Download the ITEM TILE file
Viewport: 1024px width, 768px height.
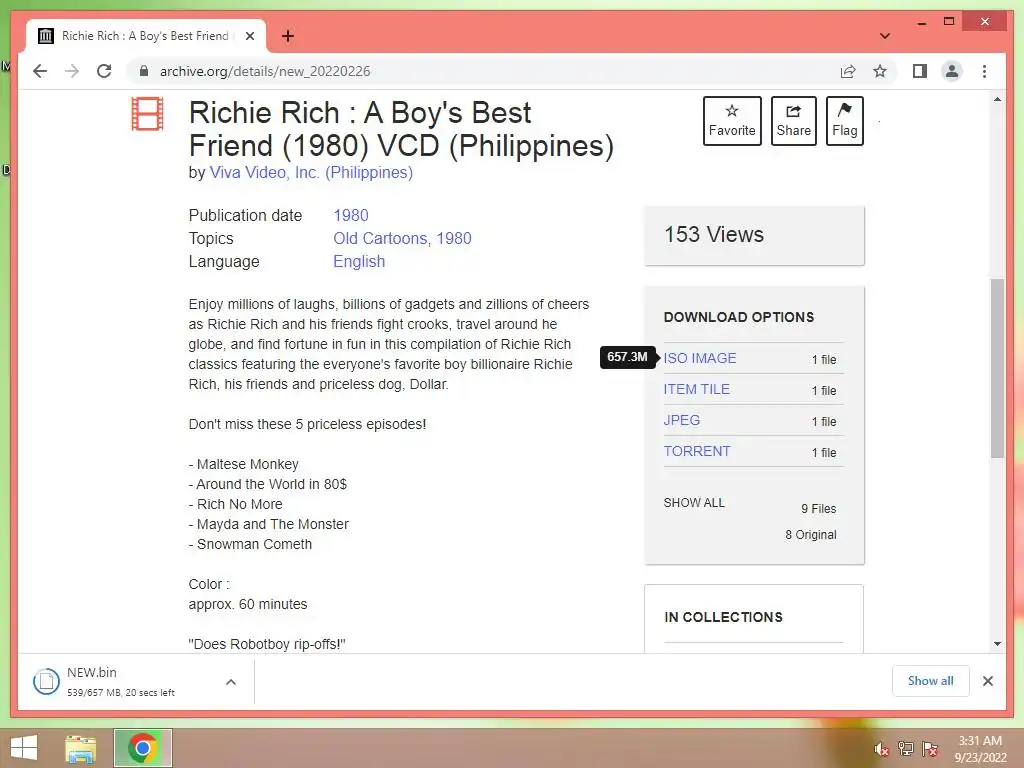tap(696, 389)
